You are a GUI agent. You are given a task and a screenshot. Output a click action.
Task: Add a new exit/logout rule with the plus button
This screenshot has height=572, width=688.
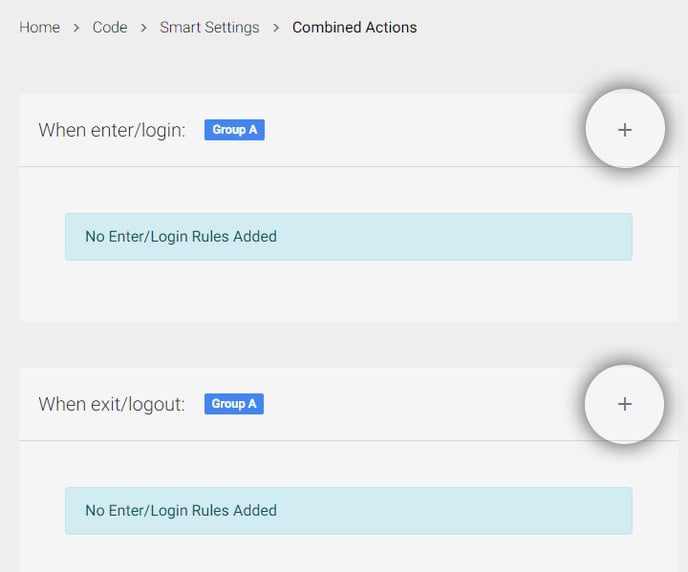pos(624,404)
